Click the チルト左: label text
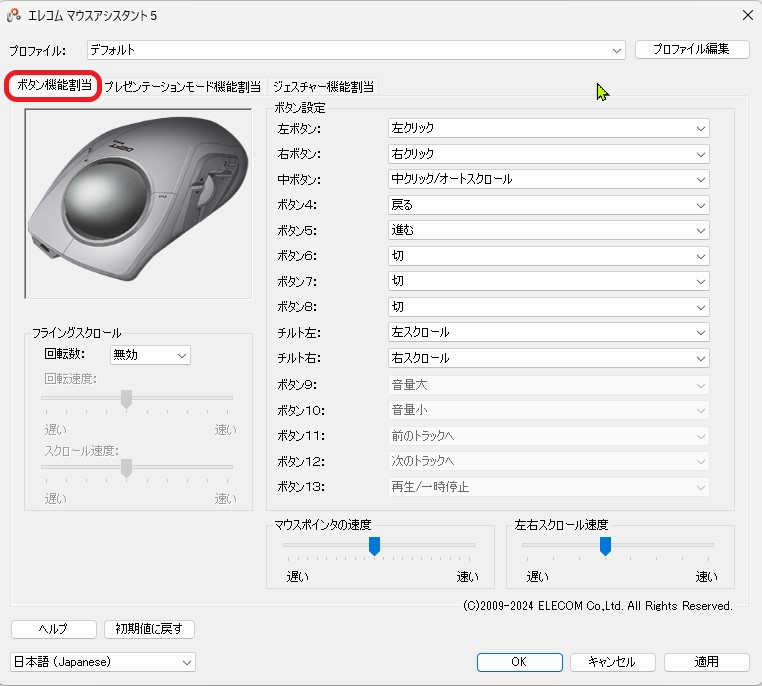The height and width of the screenshot is (686, 762). (x=299, y=333)
